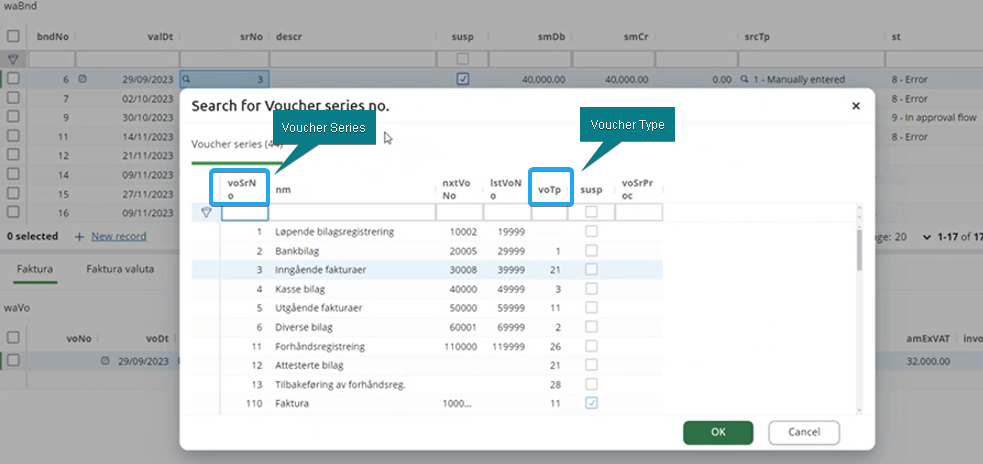Click the magnifier icon in the srNo cell
This screenshot has height=464, width=983.
pyautogui.click(x=187, y=79)
